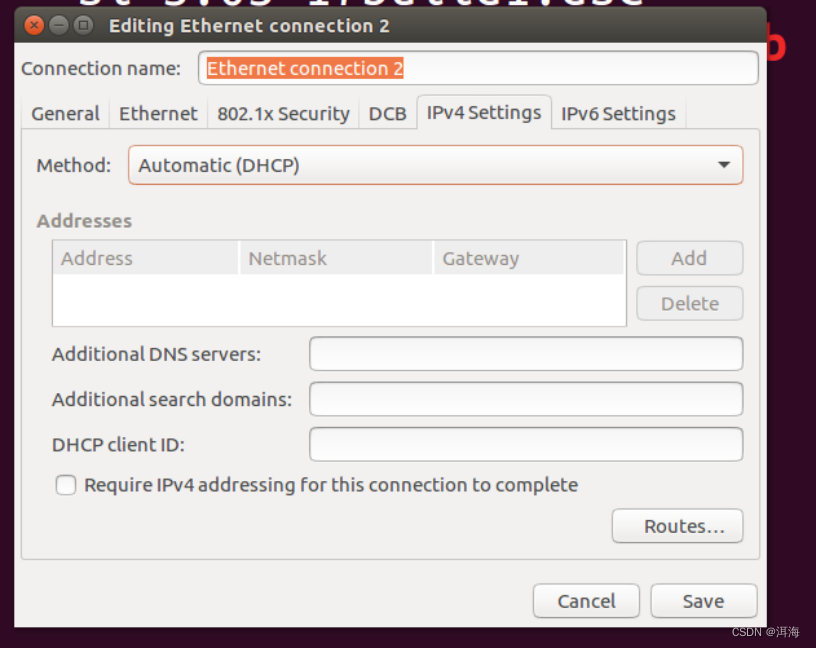This screenshot has width=816, height=648.
Task: Click the Additional DNS servers field
Action: [x=525, y=354]
